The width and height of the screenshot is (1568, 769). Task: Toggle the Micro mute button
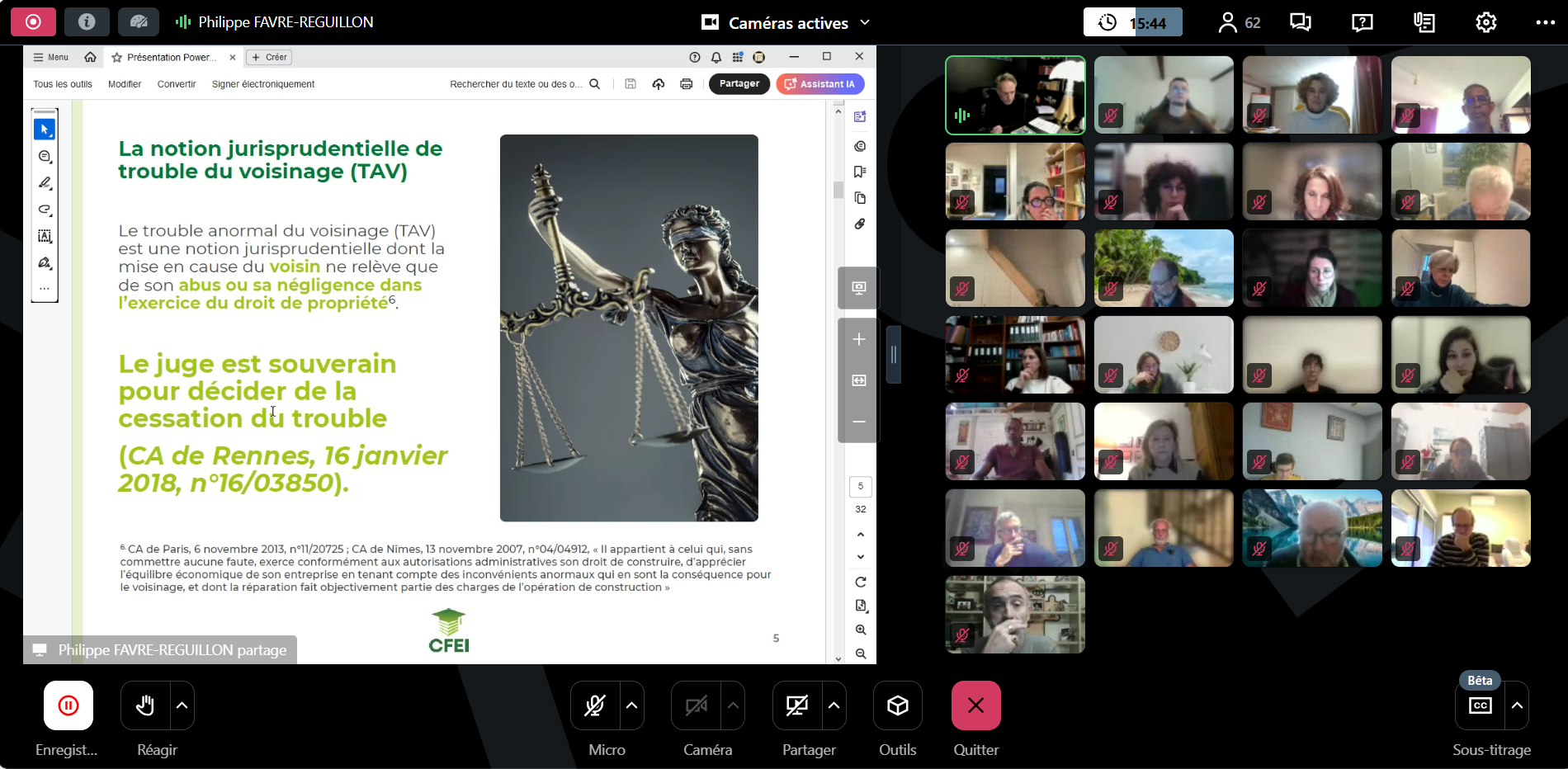[595, 705]
